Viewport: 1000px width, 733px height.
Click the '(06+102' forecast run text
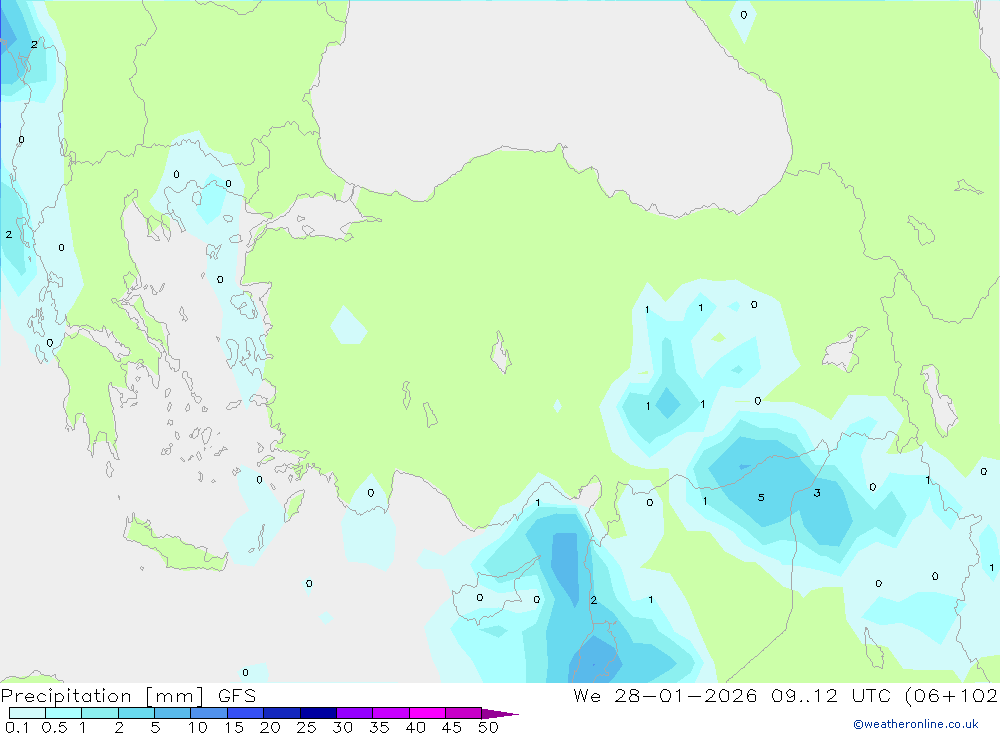tap(952, 695)
